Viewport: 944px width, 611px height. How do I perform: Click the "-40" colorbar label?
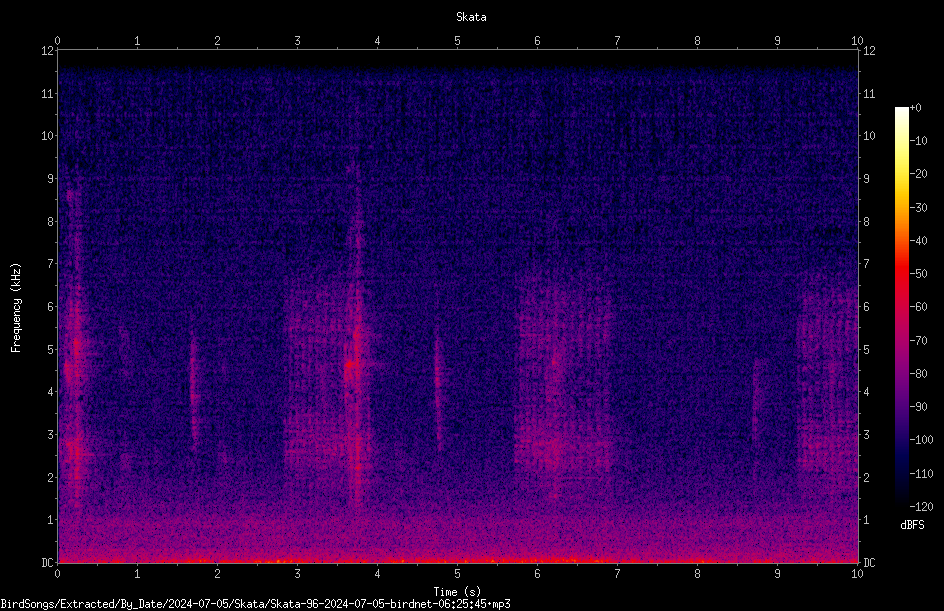tap(918, 241)
